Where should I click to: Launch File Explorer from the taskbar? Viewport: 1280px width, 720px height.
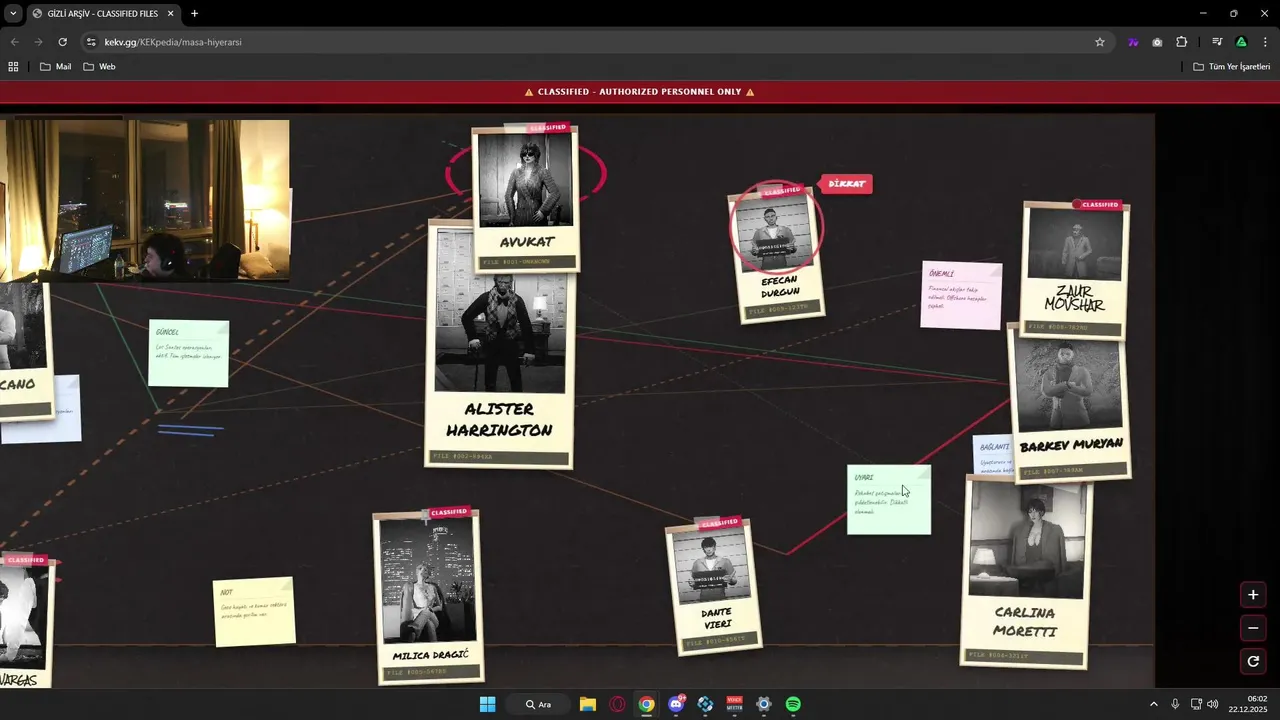click(x=588, y=704)
